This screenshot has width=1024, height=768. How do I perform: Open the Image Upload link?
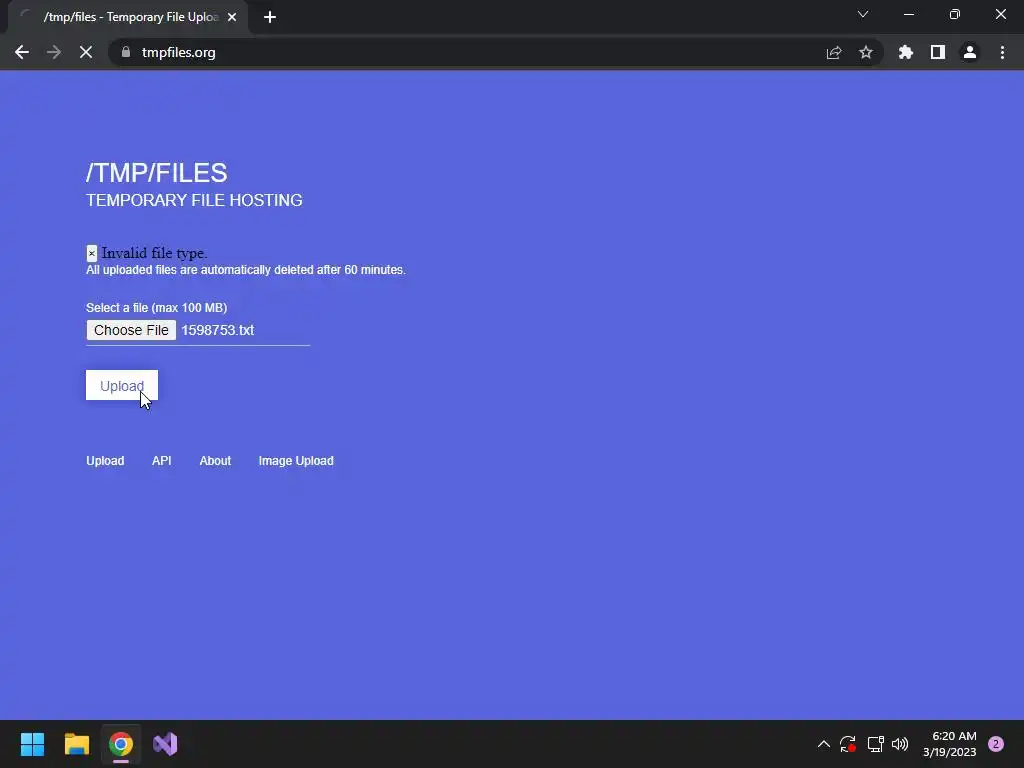[296, 460]
